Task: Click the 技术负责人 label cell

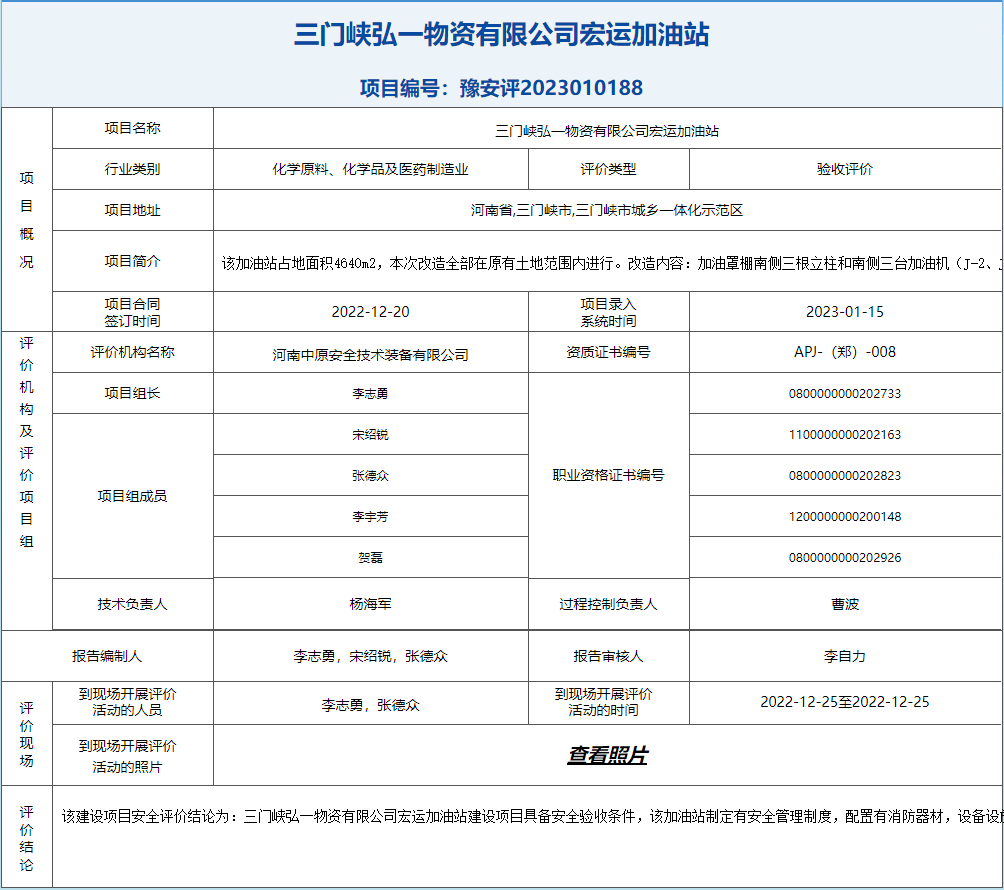Action: (x=133, y=604)
